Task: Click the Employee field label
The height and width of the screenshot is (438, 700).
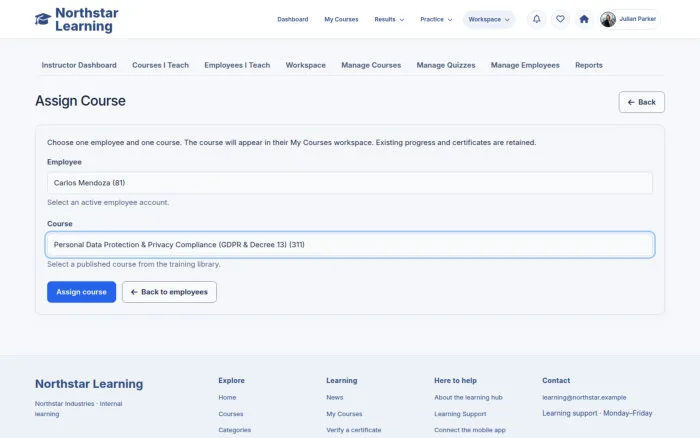Action: click(64, 162)
